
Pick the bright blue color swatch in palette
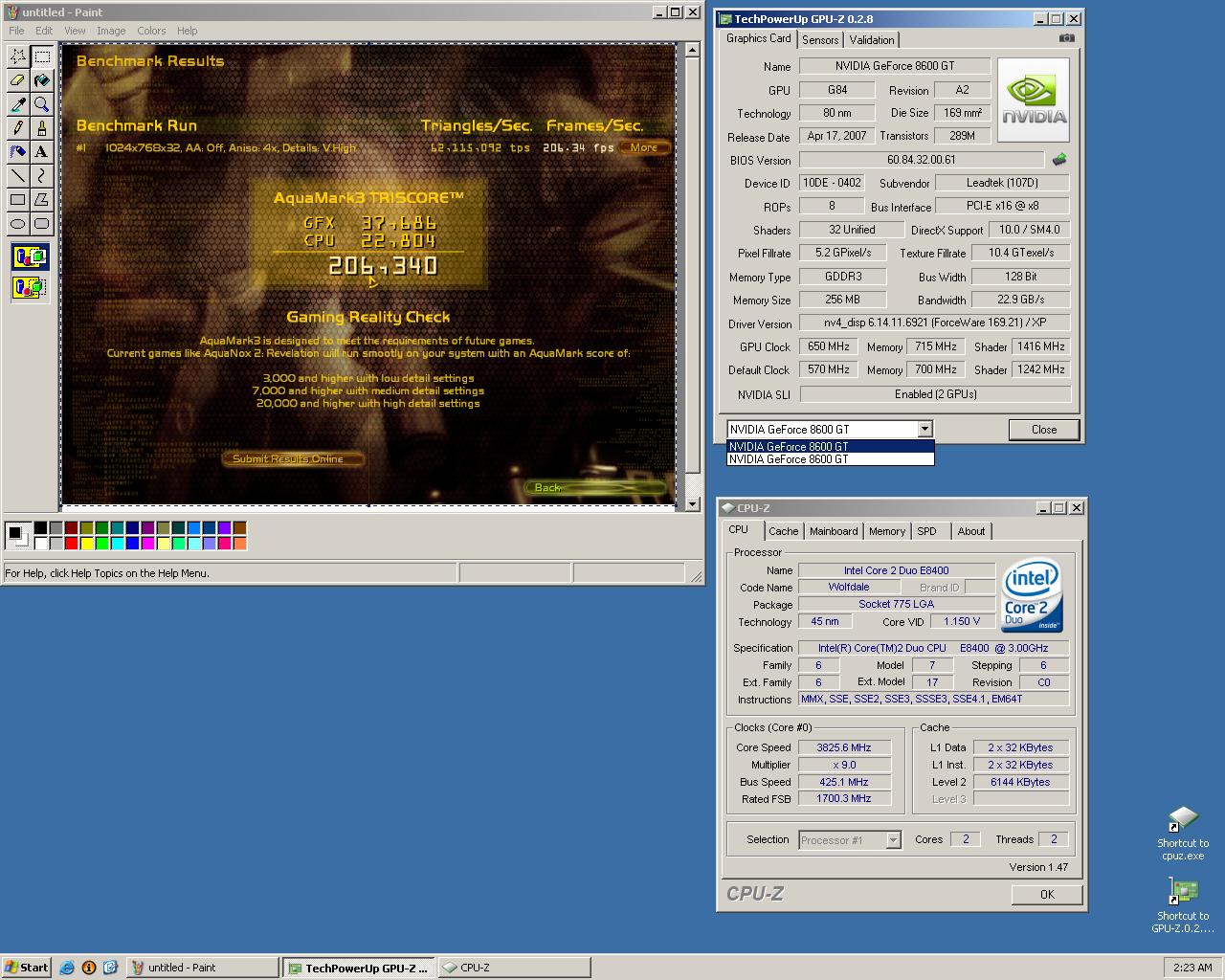133,543
